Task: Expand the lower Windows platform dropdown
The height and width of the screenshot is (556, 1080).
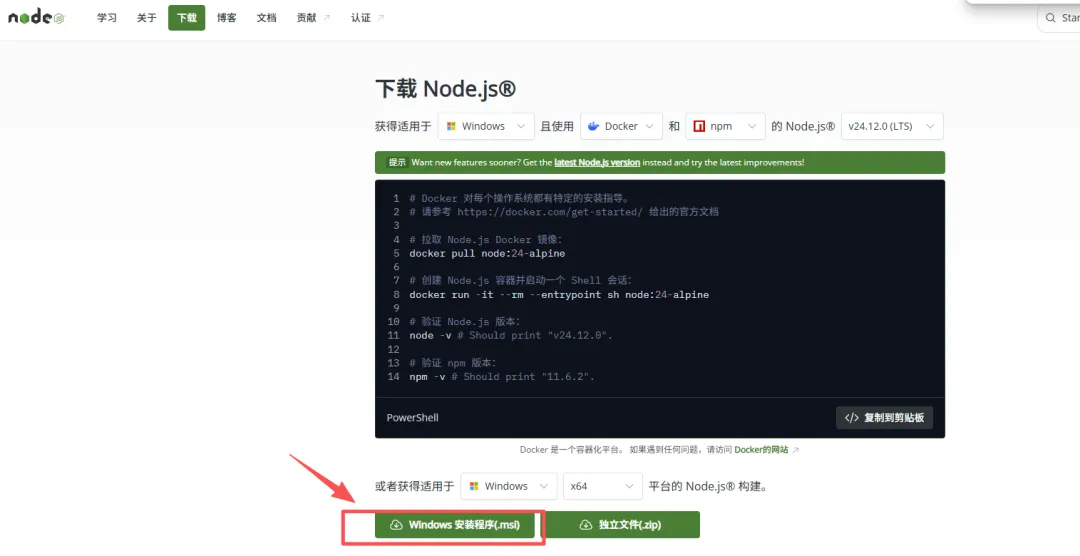Action: point(509,486)
